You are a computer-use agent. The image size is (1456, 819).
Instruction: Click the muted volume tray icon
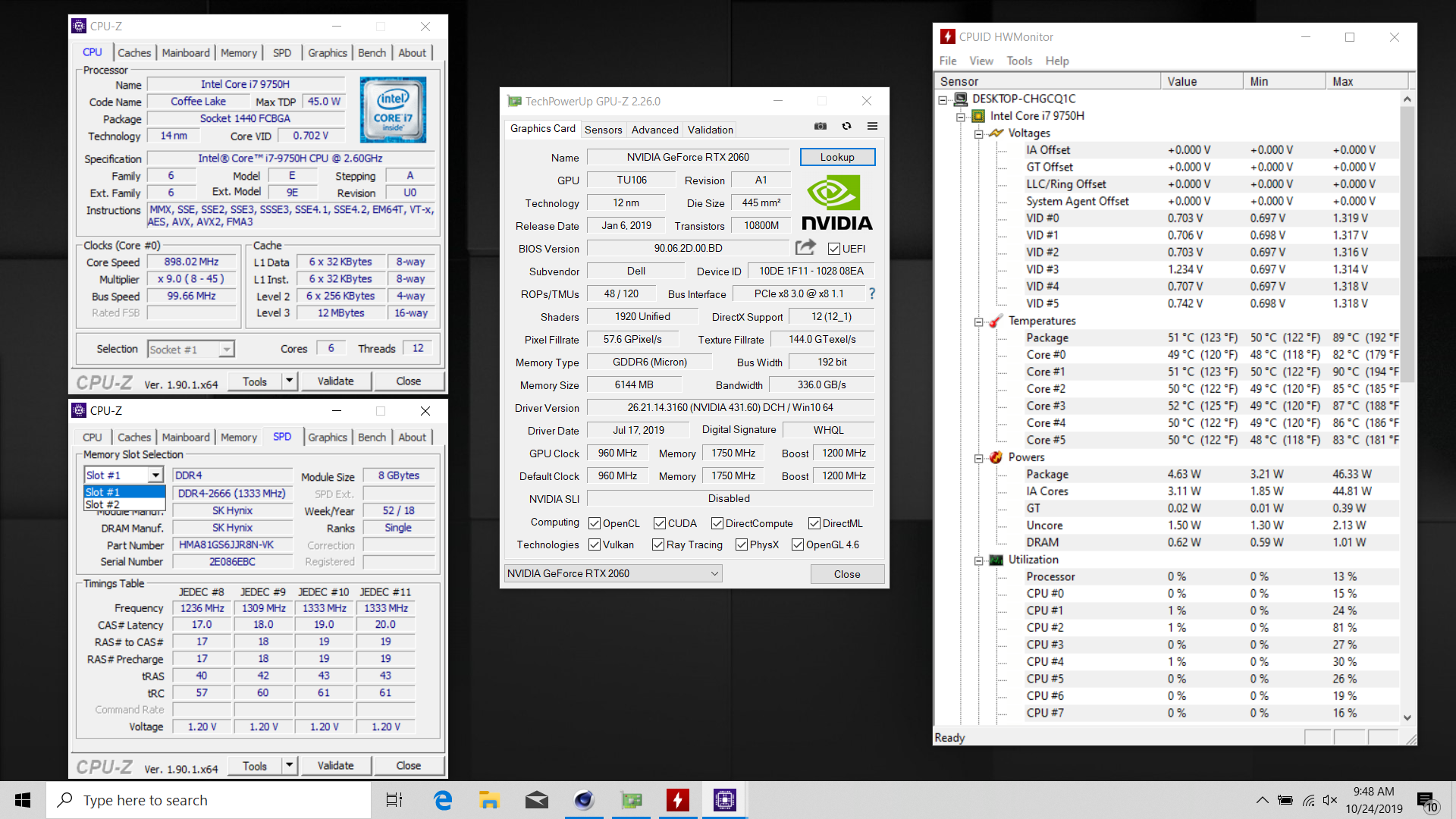tap(1330, 800)
